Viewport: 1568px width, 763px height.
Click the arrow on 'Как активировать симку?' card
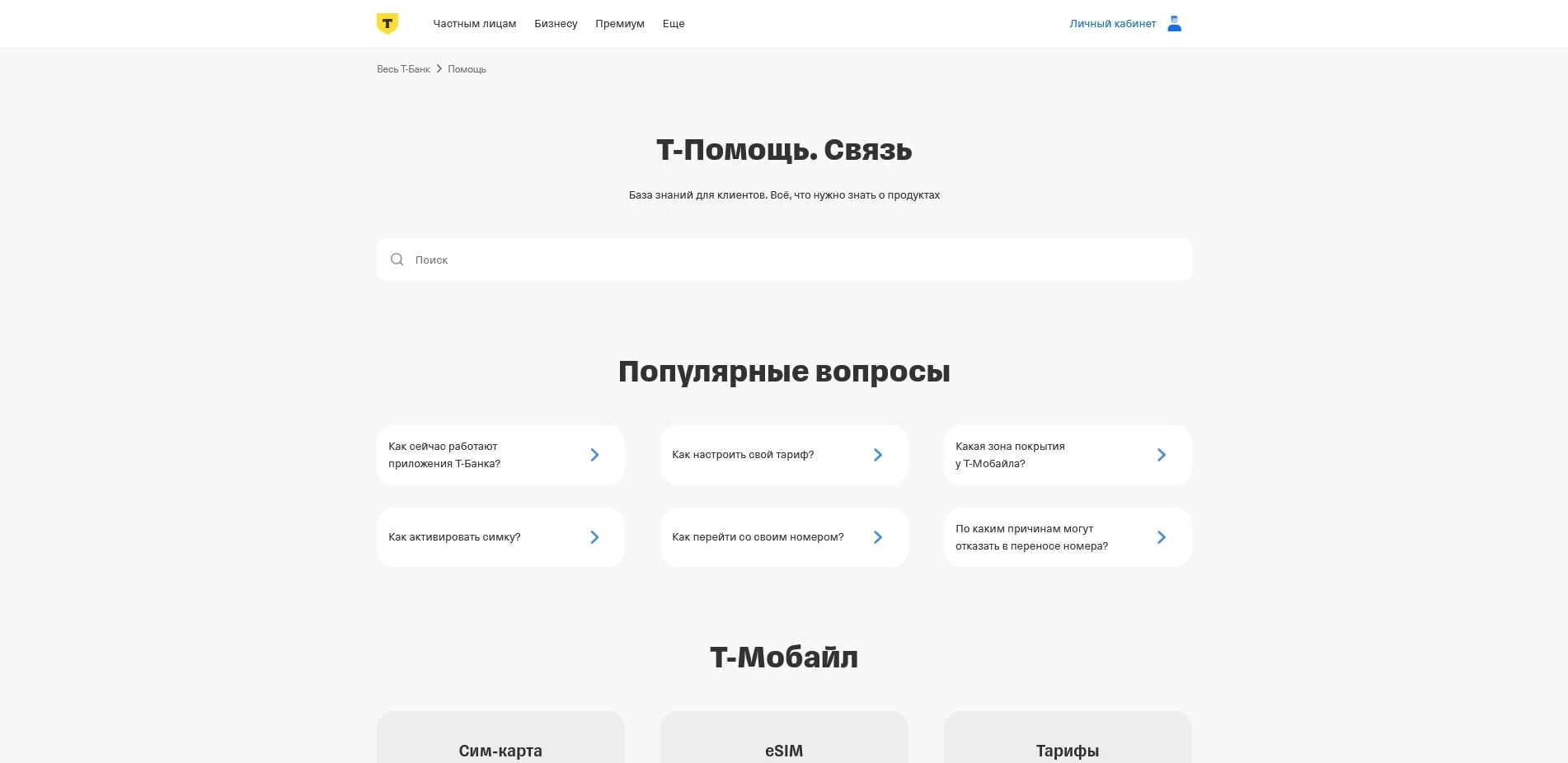pyautogui.click(x=594, y=537)
